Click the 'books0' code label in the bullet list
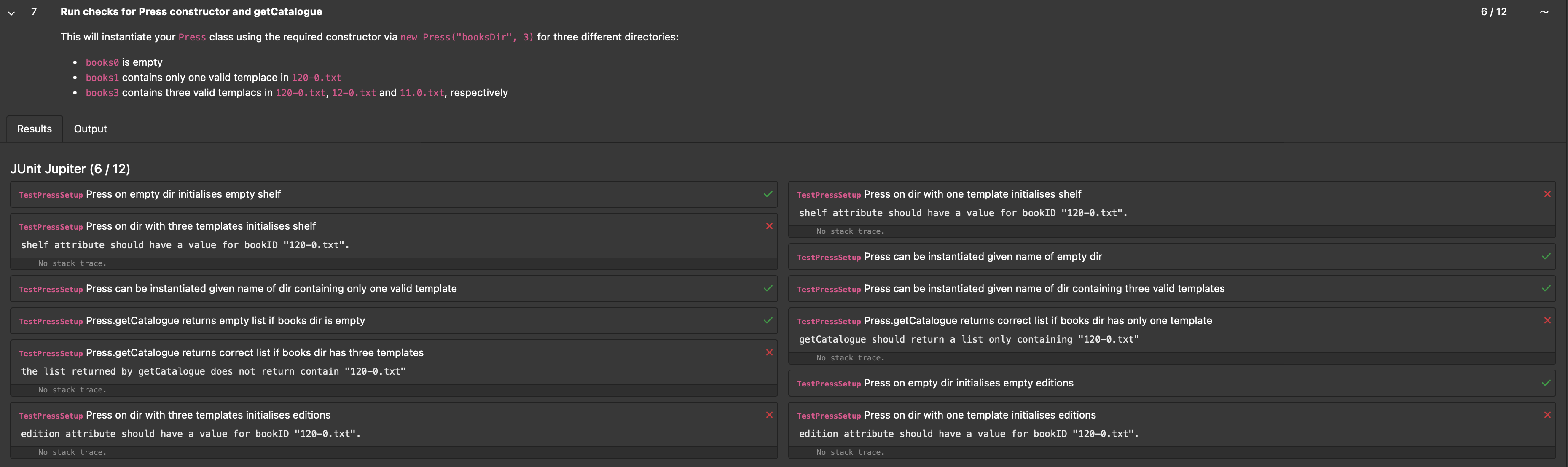Image resolution: width=1568 pixels, height=467 pixels. click(102, 62)
